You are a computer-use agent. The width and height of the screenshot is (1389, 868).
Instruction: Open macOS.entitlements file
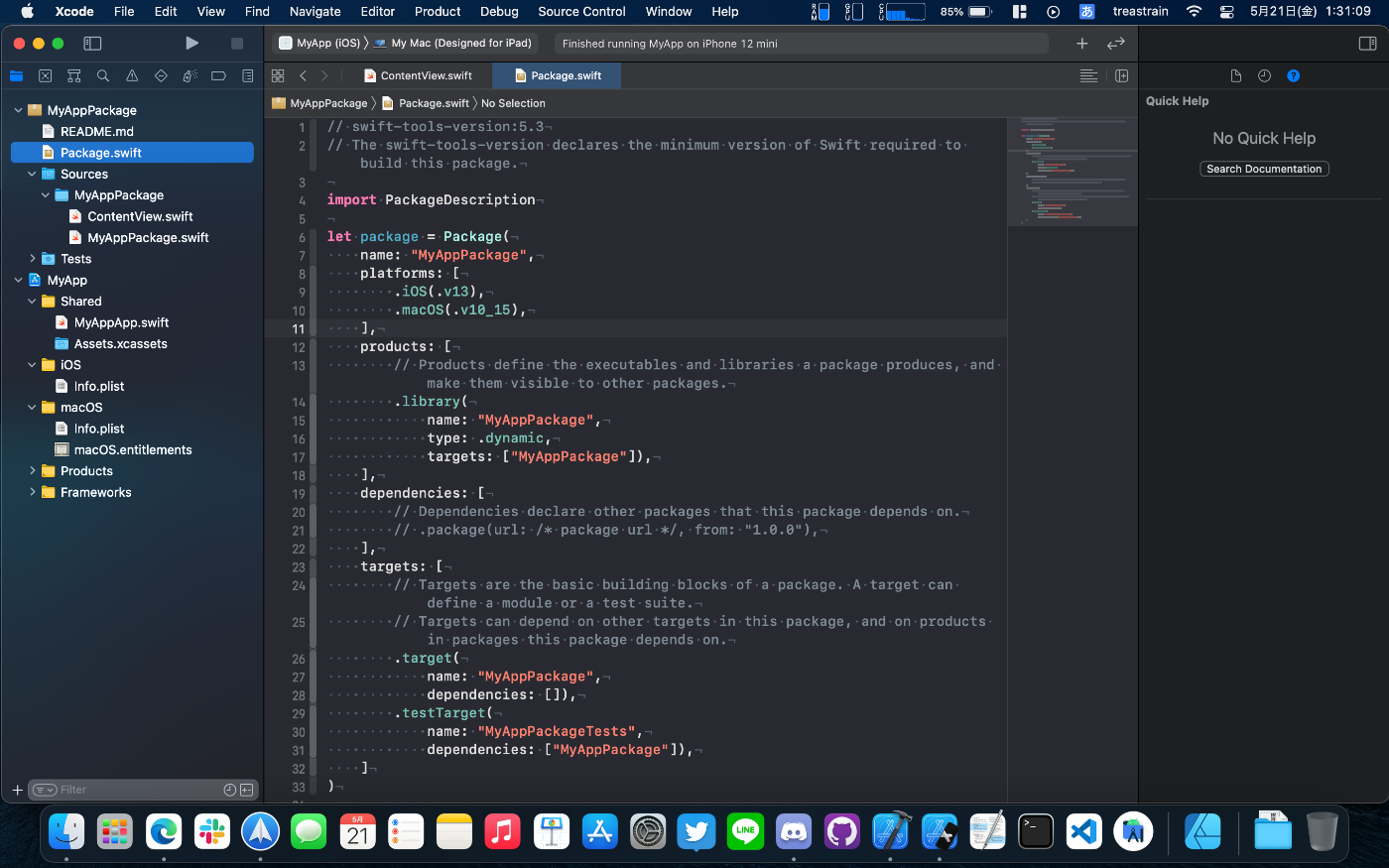click(x=133, y=450)
